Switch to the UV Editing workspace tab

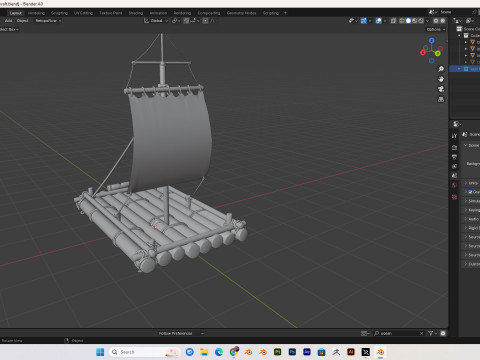click(x=83, y=13)
